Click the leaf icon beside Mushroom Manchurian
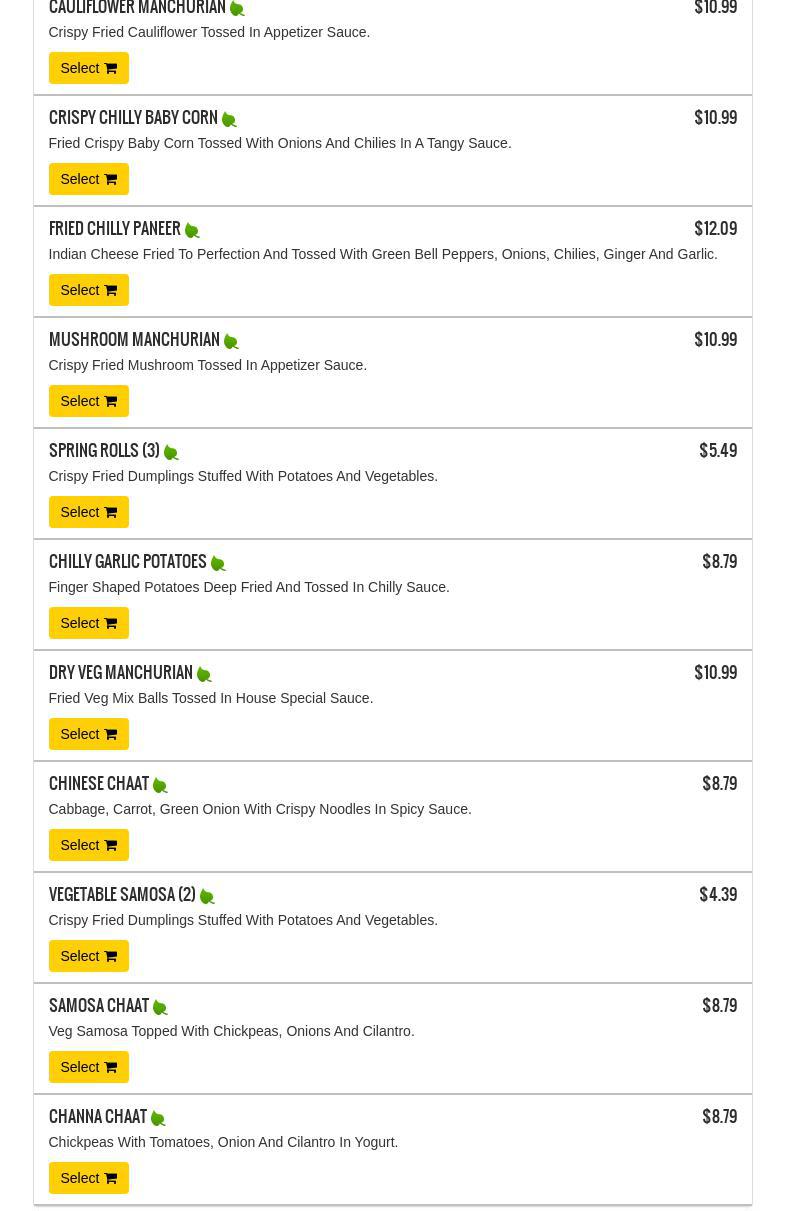The width and height of the screenshot is (785, 1211). click(231, 342)
